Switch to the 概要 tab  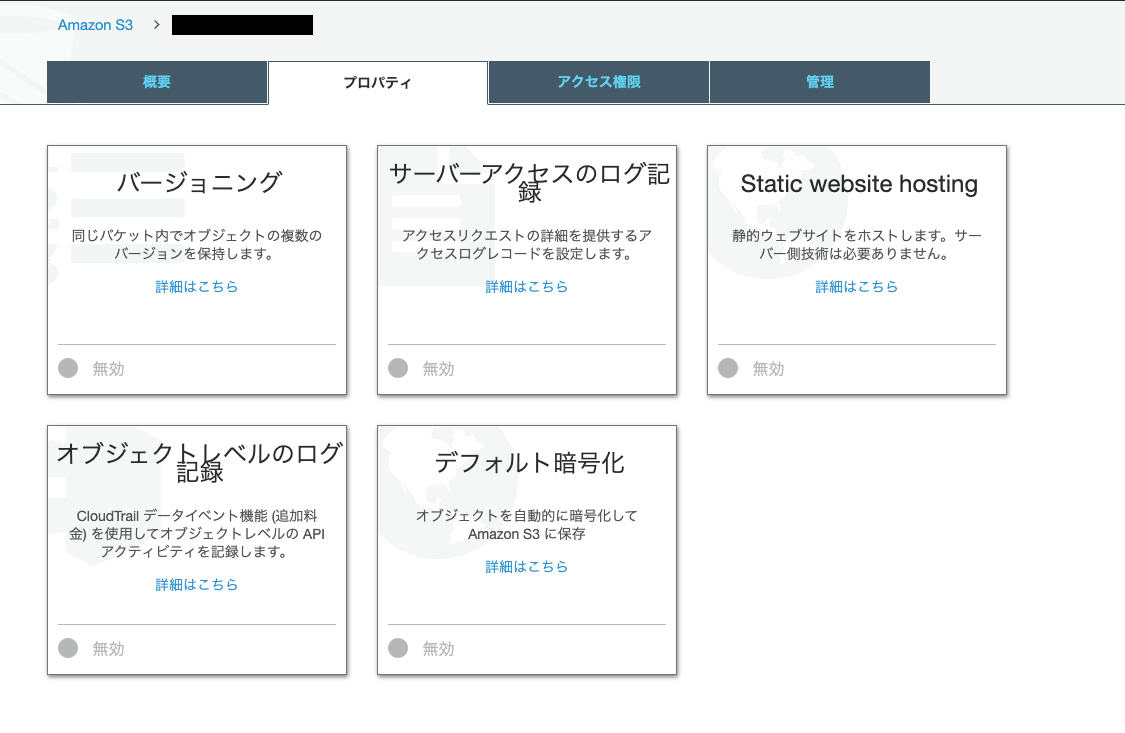coord(157,82)
